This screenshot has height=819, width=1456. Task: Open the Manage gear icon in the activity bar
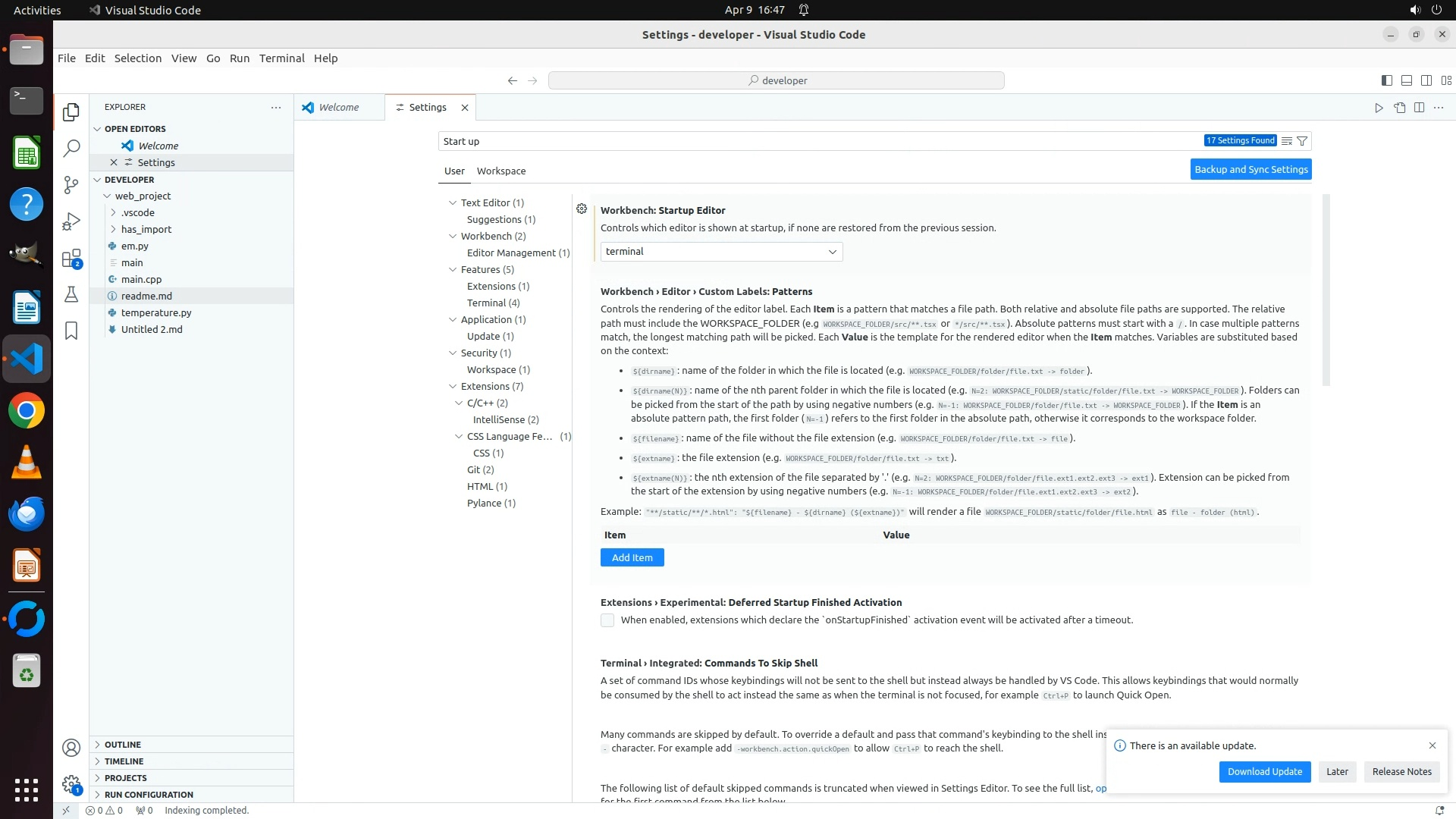tap(71, 784)
